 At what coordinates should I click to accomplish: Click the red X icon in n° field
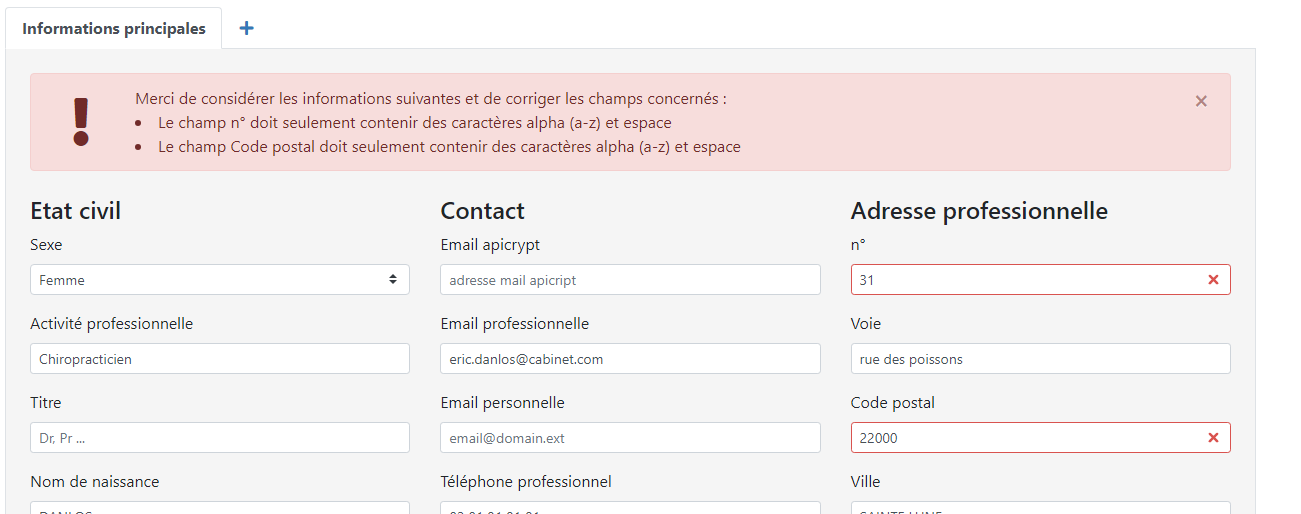pos(1213,280)
